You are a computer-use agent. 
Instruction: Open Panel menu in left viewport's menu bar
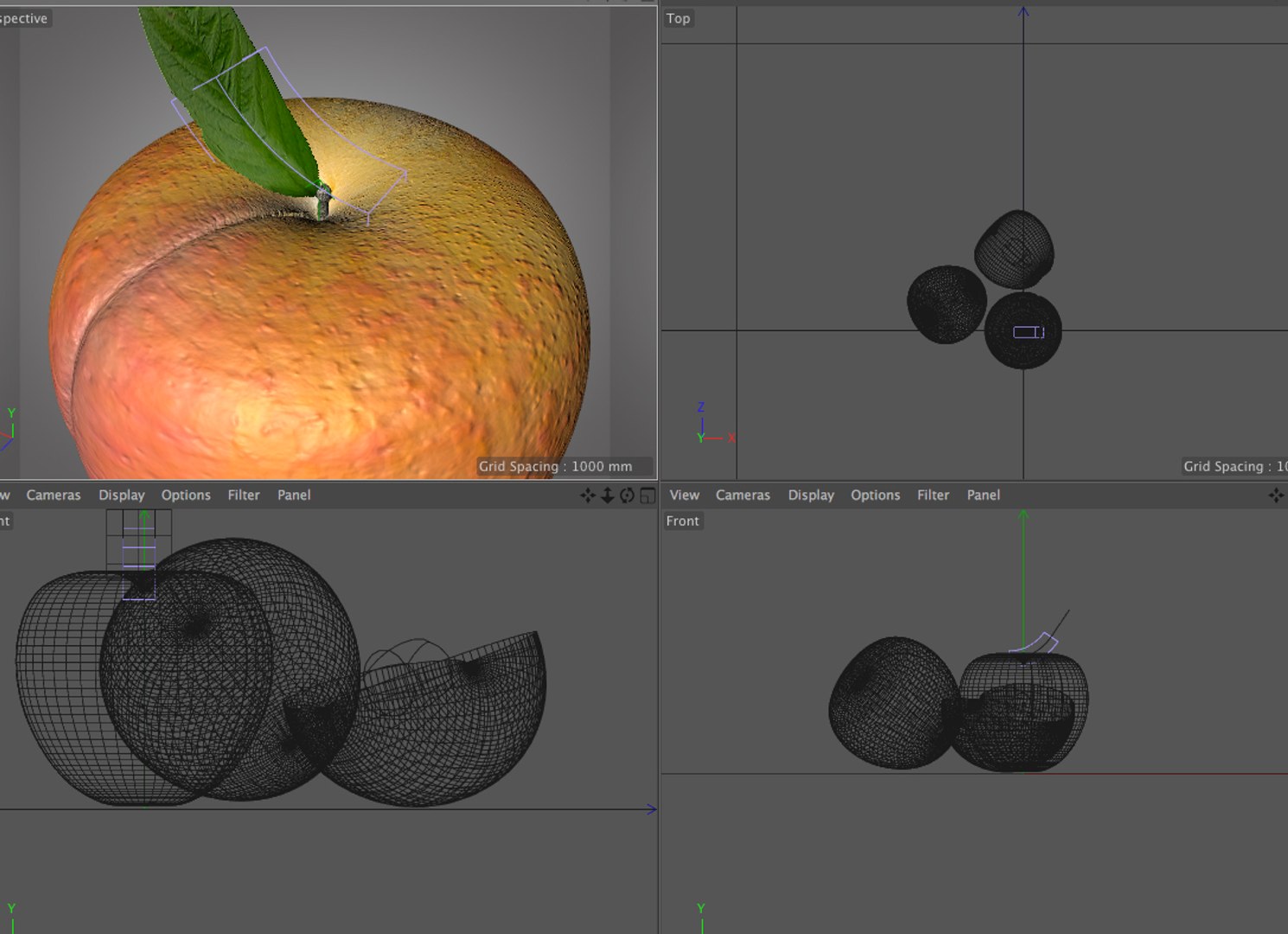pos(294,495)
